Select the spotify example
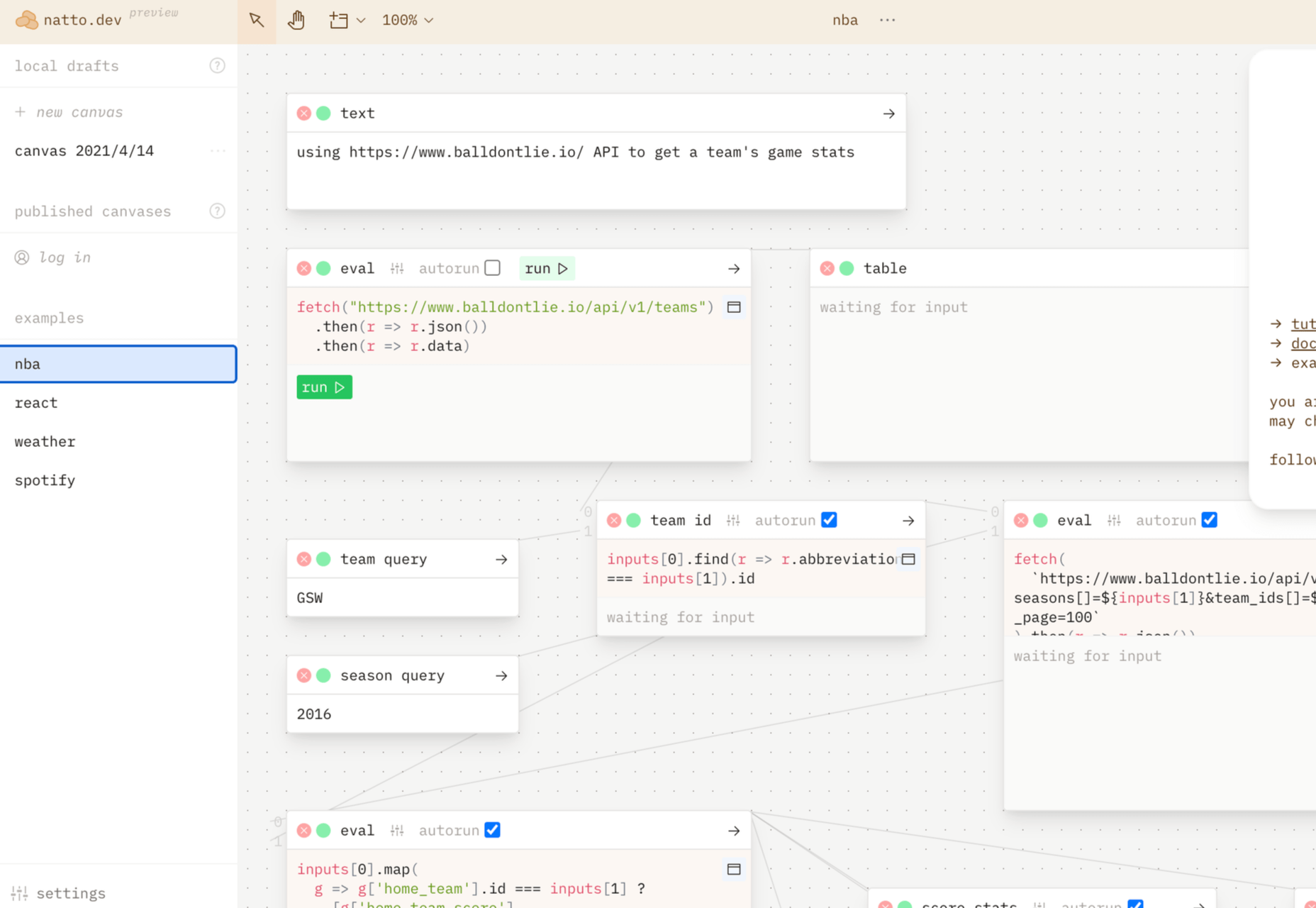1316x908 pixels. [118, 480]
